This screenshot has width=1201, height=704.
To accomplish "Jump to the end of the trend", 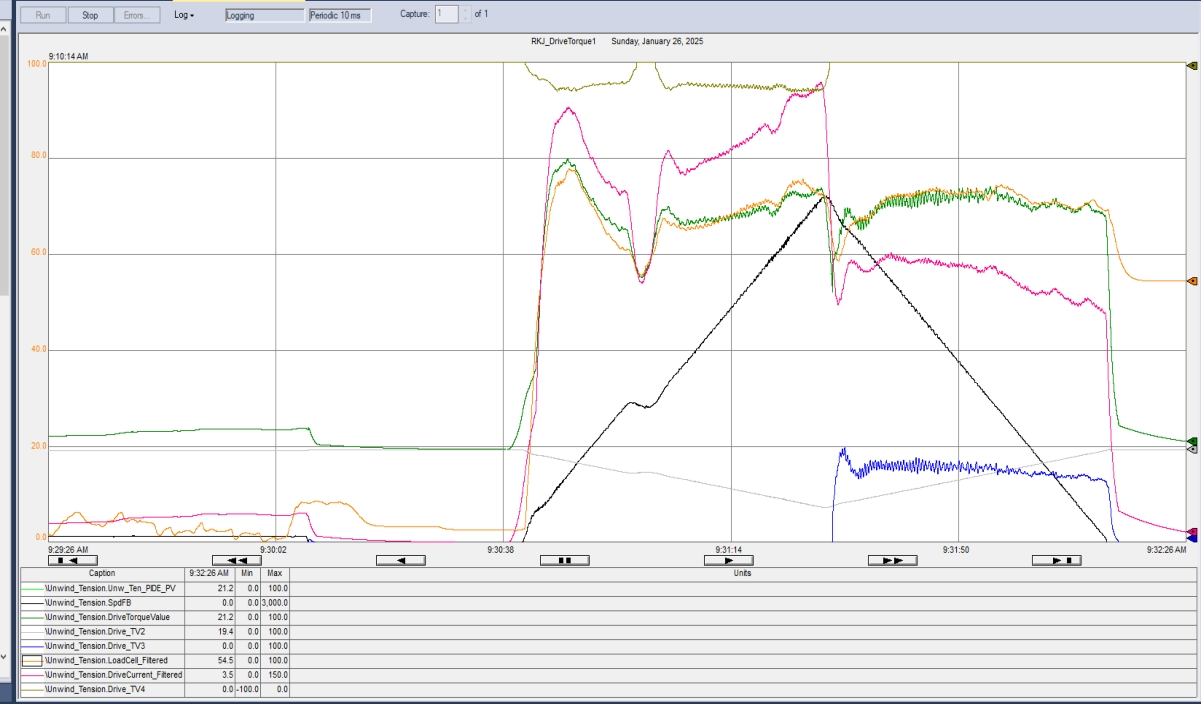I will tap(1056, 560).
